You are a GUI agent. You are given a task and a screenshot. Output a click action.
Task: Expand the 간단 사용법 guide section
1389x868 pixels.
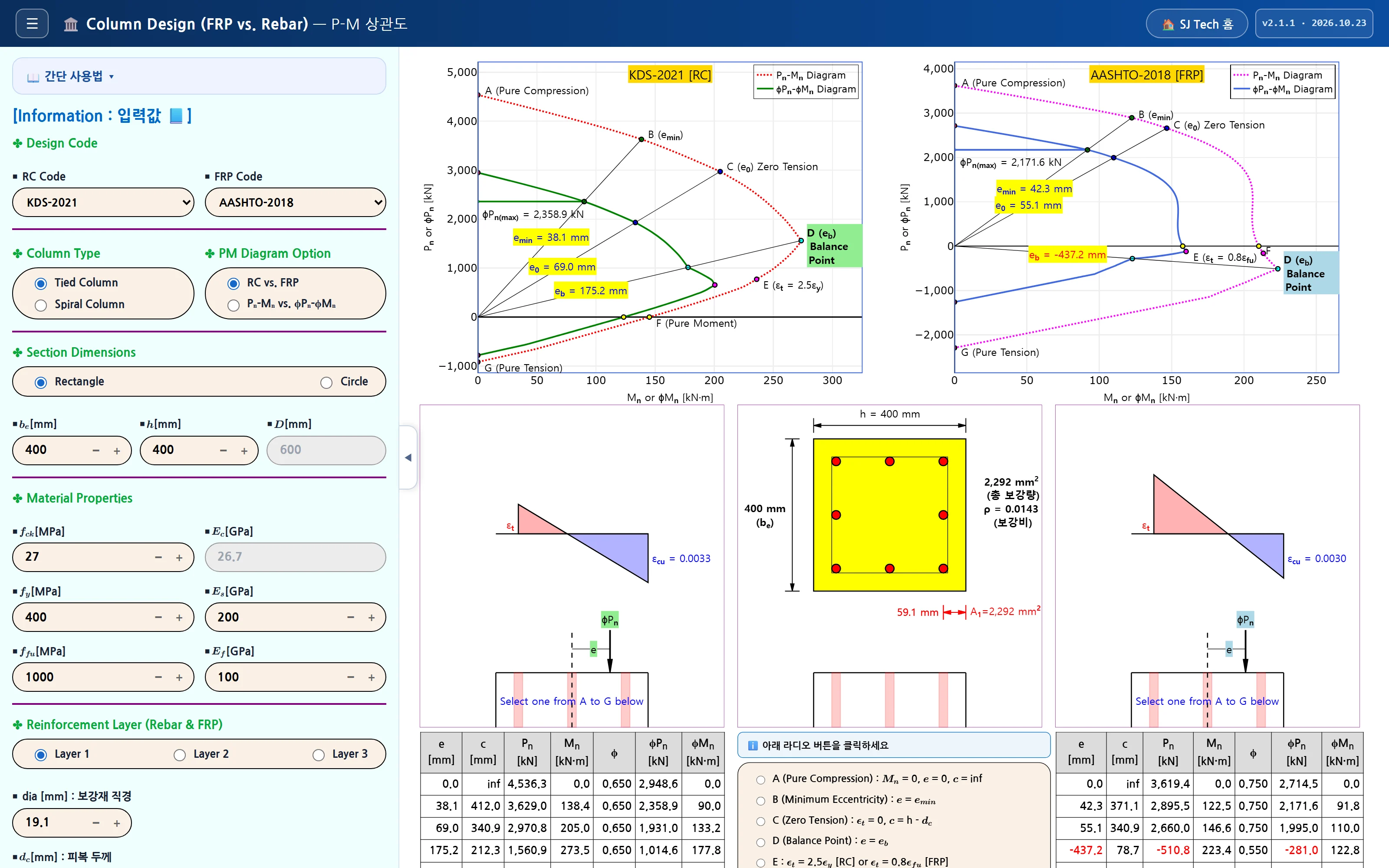coord(199,76)
